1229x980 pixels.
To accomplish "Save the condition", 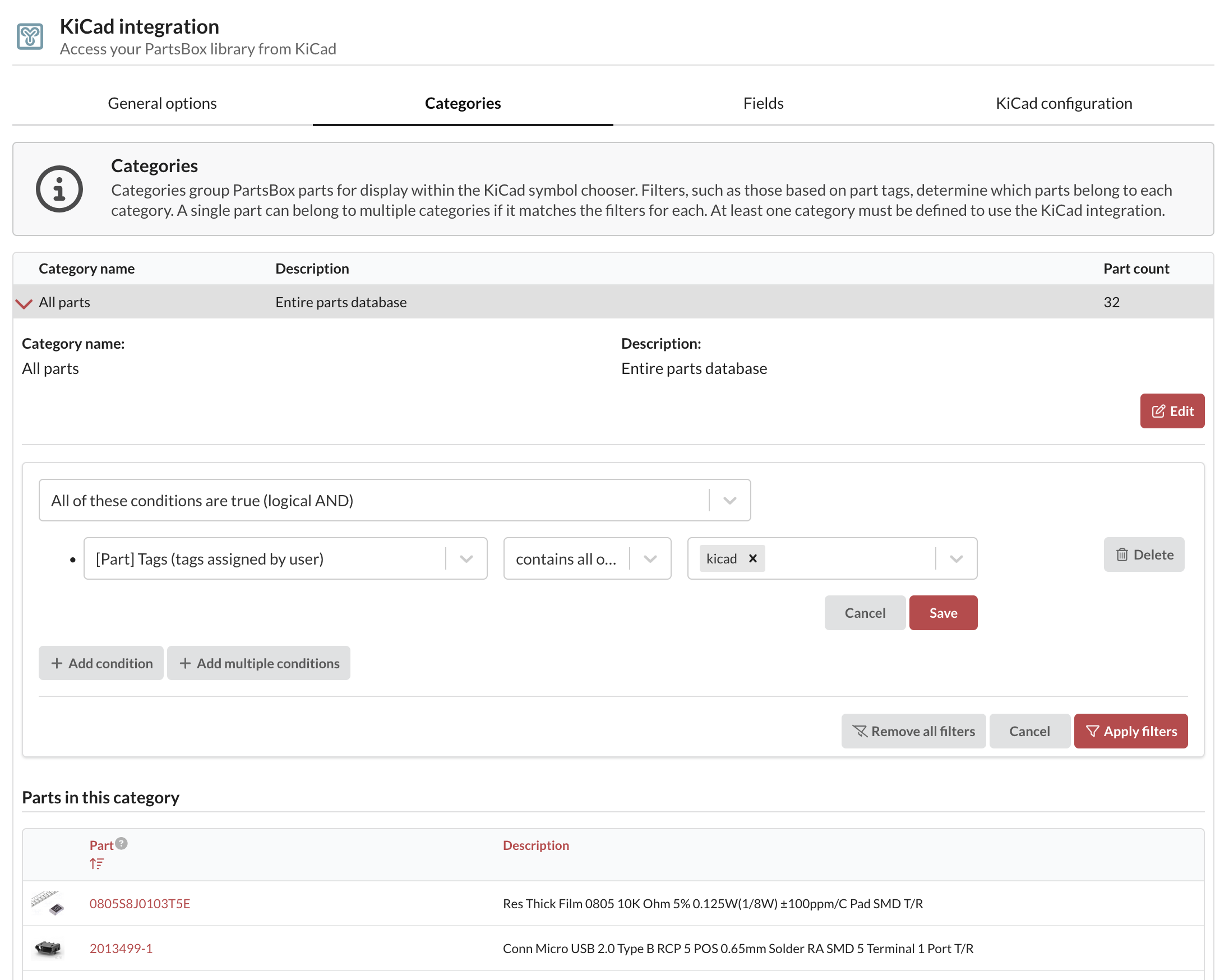I will (943, 613).
